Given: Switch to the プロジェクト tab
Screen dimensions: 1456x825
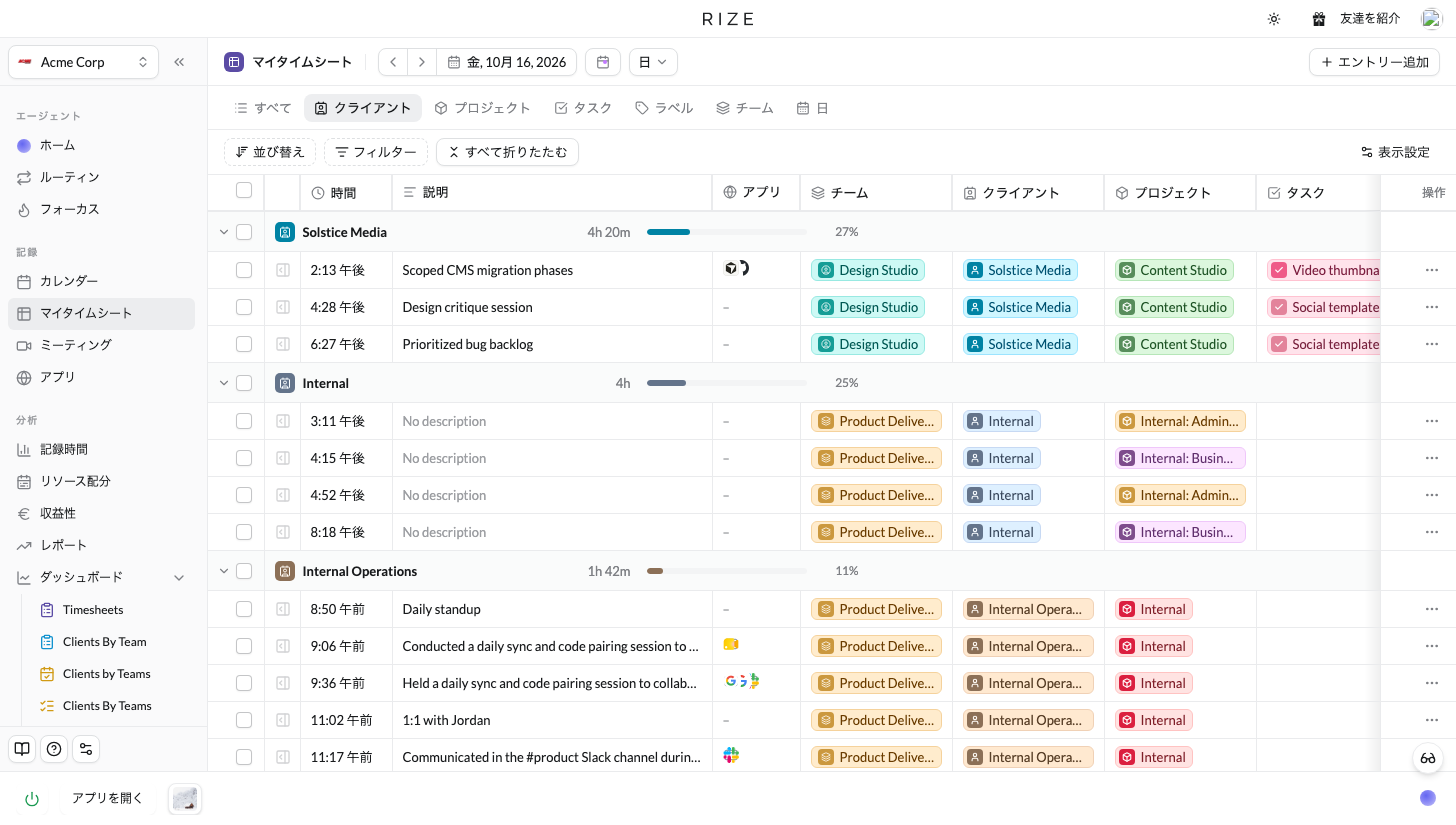Looking at the screenshot, I should coord(482,108).
